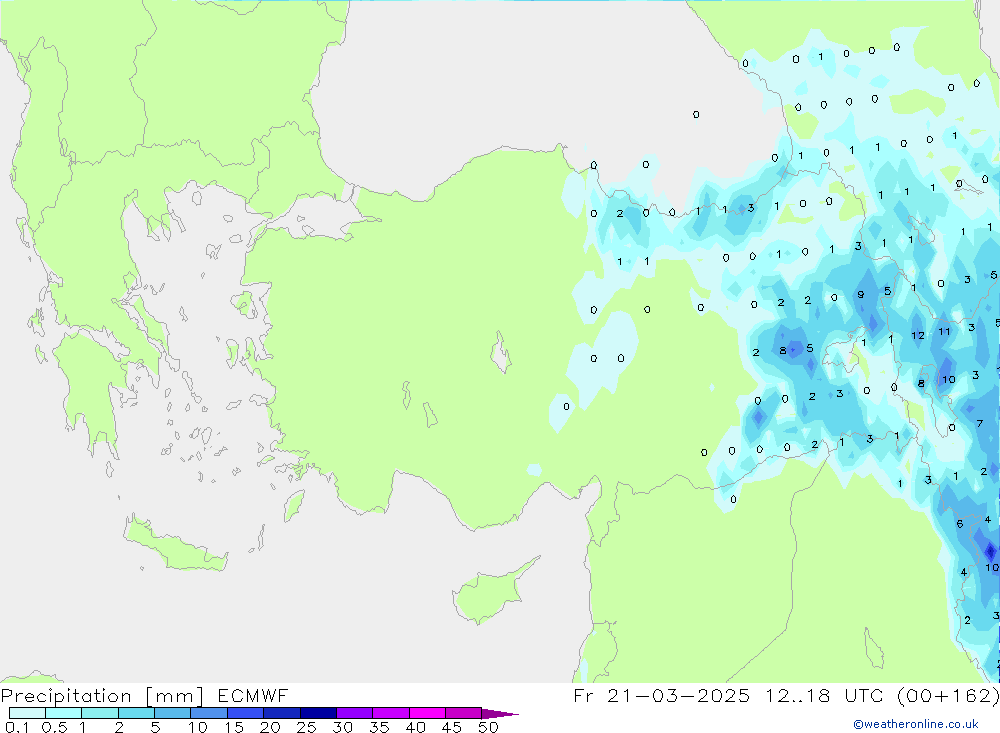
Task: Click the legend label '0.1'
Action: 17,727
